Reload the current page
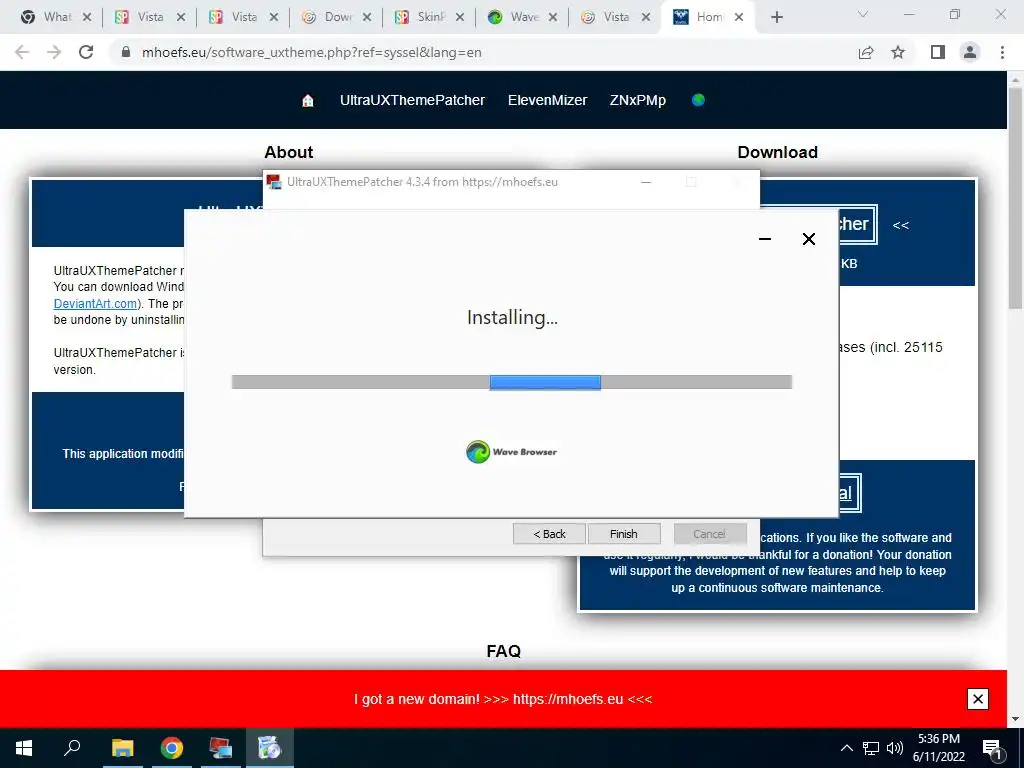Viewport: 1024px width, 768px height. click(x=86, y=52)
